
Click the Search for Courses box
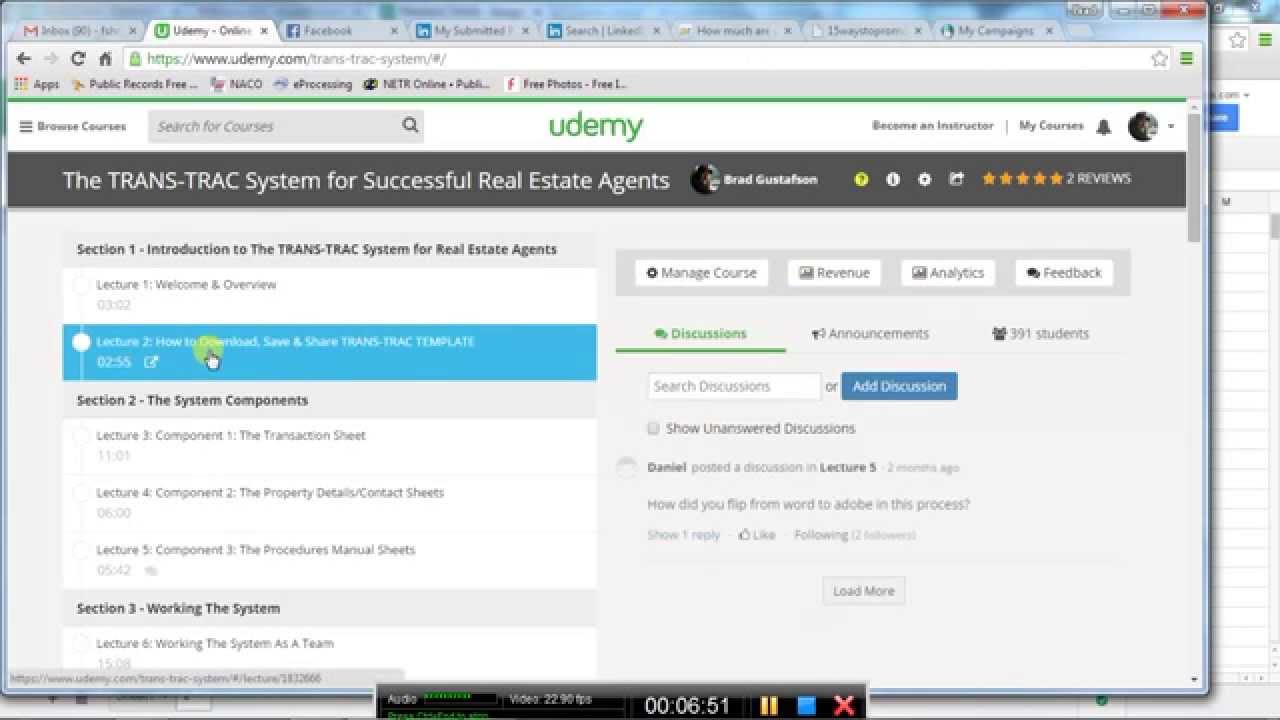(x=273, y=126)
